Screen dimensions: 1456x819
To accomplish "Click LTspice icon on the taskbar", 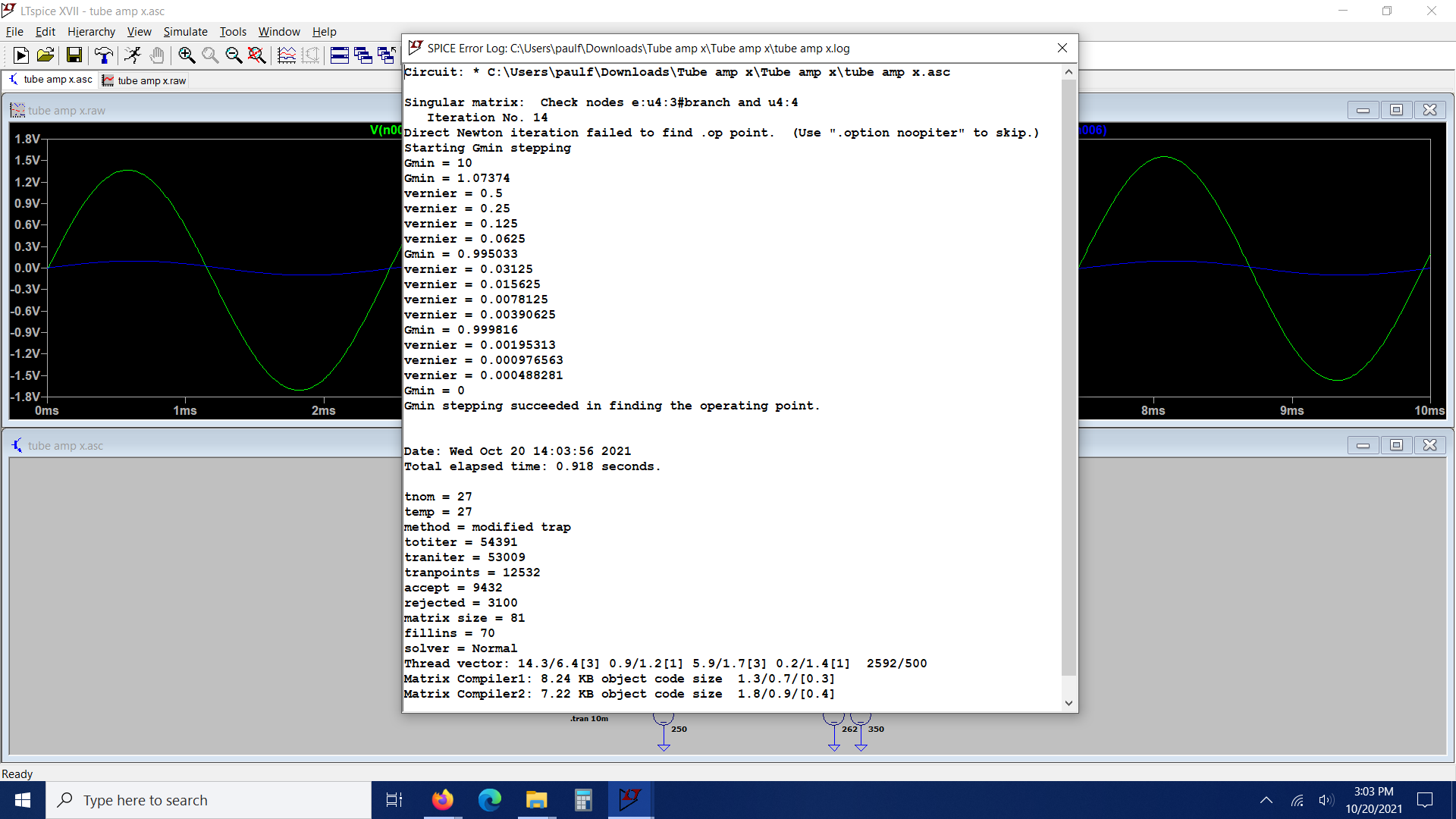I will coord(630,800).
